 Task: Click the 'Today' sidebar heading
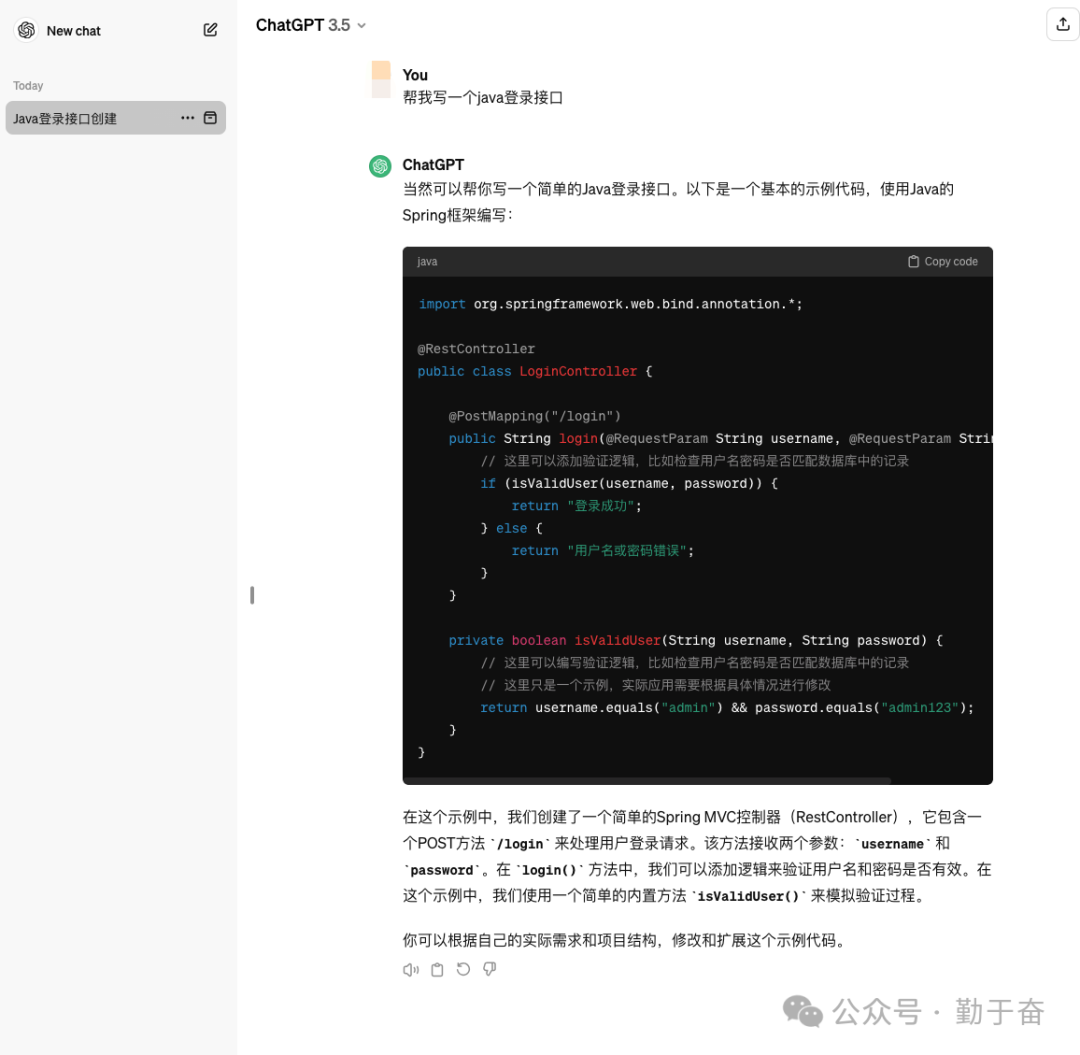tap(28, 85)
